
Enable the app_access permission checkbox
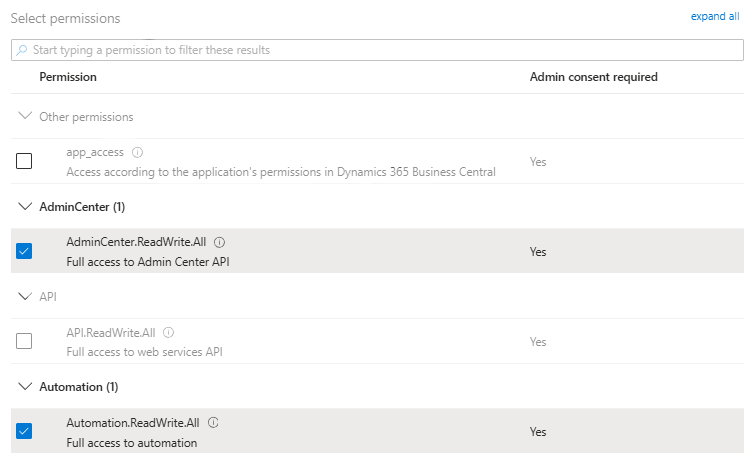click(x=24, y=161)
